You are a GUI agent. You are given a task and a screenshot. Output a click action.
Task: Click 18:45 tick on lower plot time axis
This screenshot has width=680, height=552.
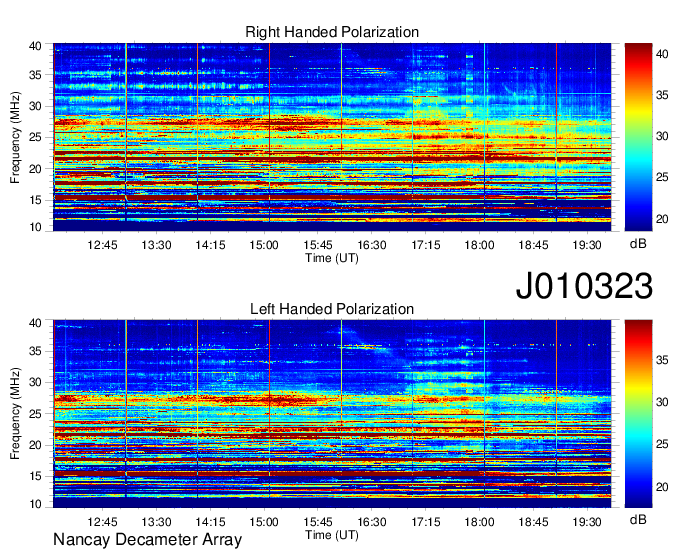coord(533,522)
